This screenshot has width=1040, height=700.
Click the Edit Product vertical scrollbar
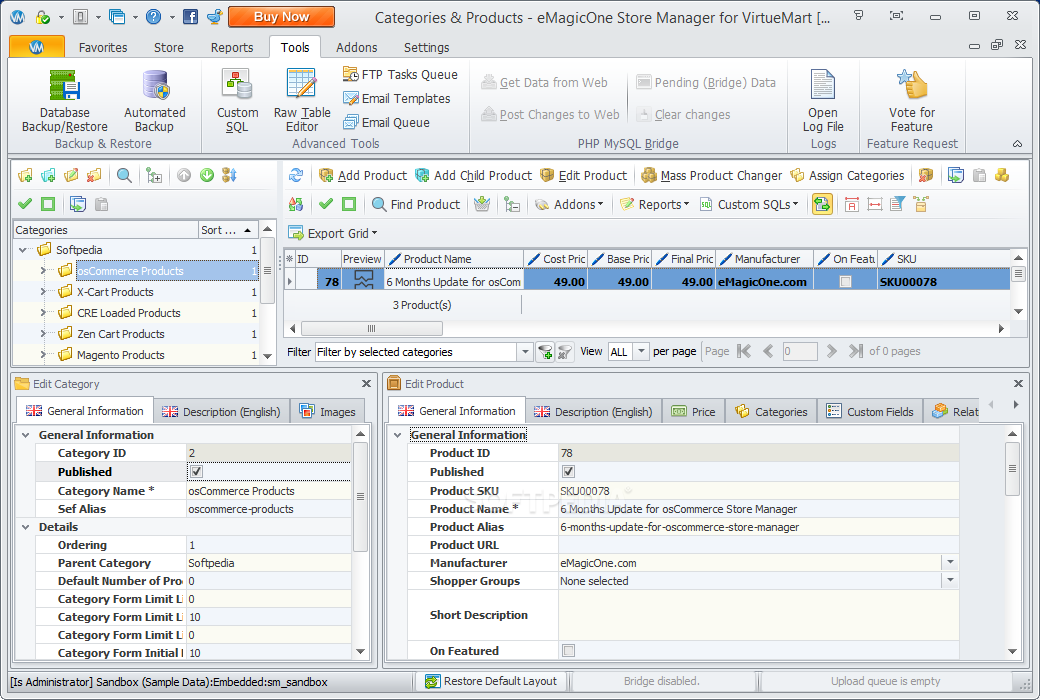tap(1012, 468)
